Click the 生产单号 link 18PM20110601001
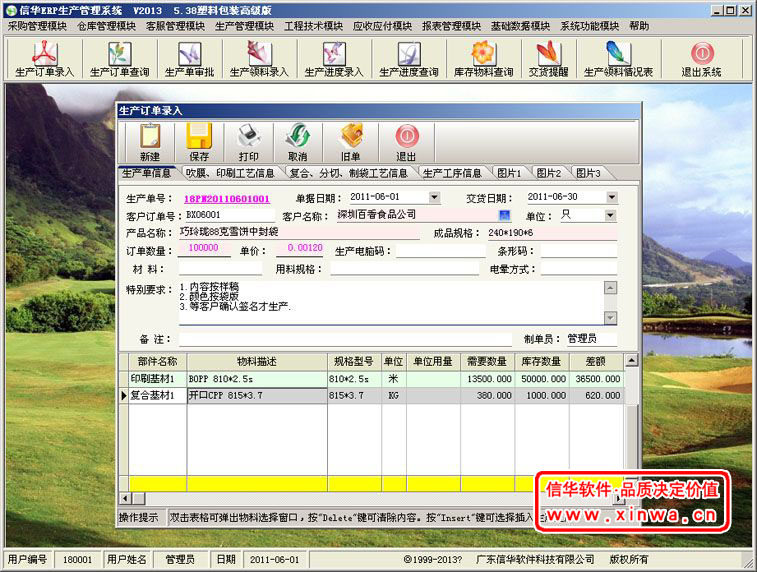Image resolution: width=757 pixels, height=572 pixels. click(x=226, y=198)
